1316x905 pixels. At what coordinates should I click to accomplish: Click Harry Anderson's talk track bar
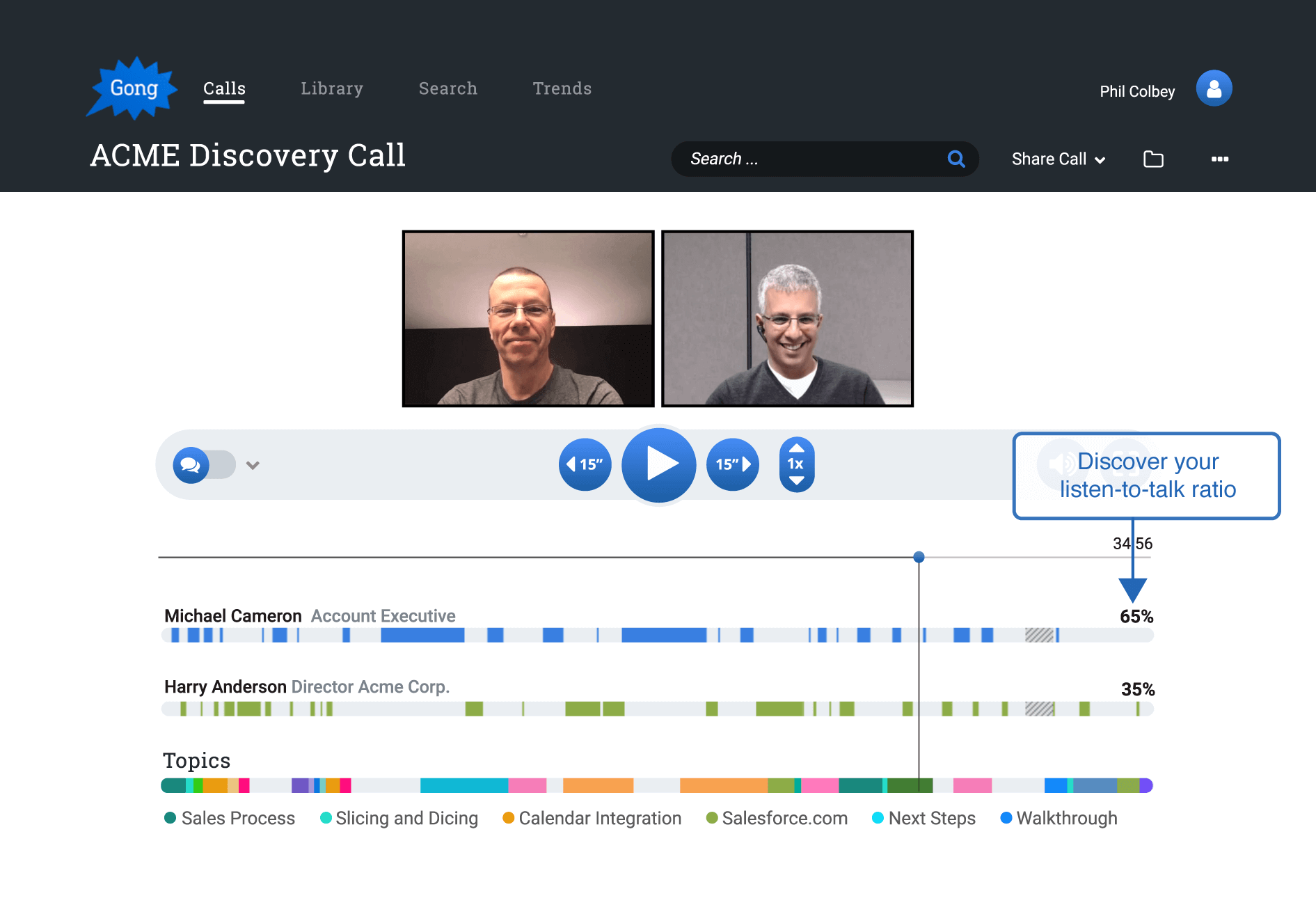(657, 709)
